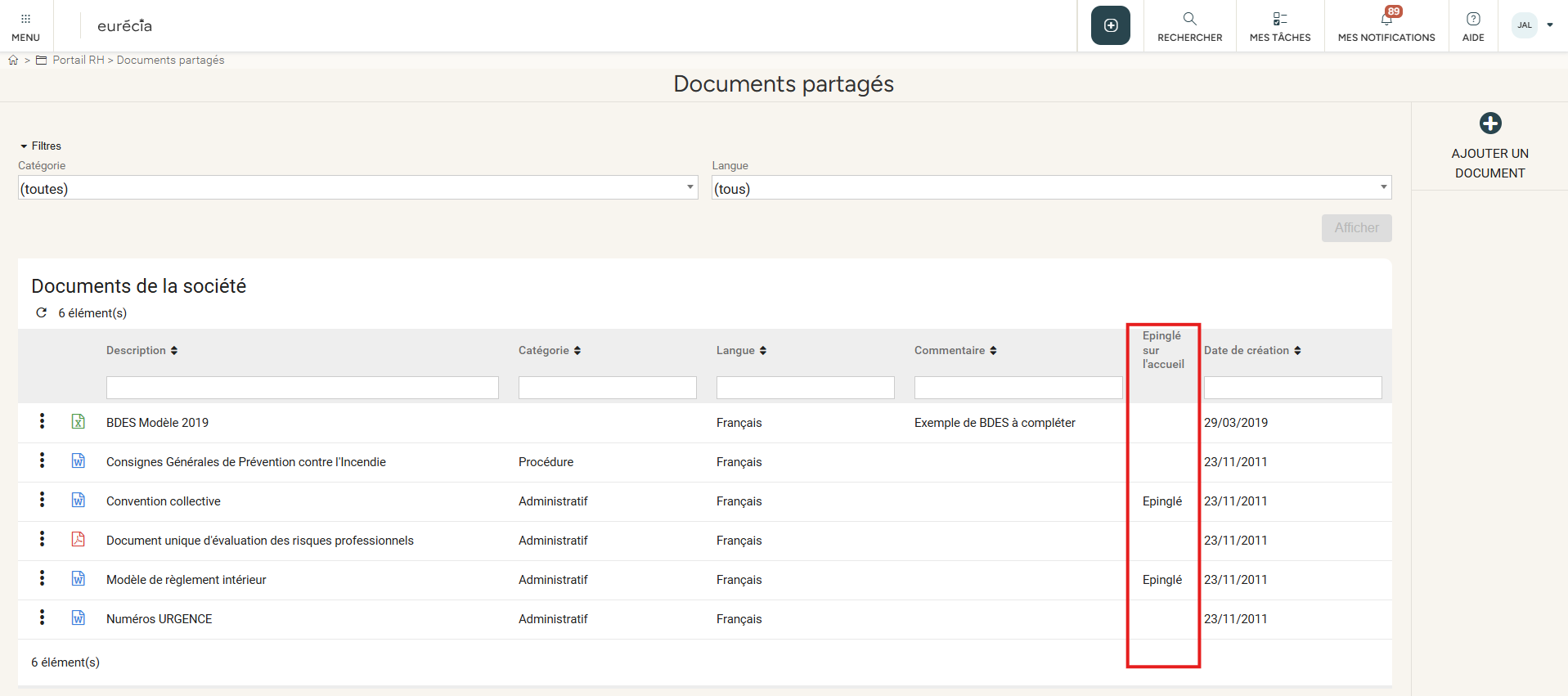Go to Portail RH breadcrumb link
Image resolution: width=1568 pixels, height=696 pixels.
tap(79, 61)
